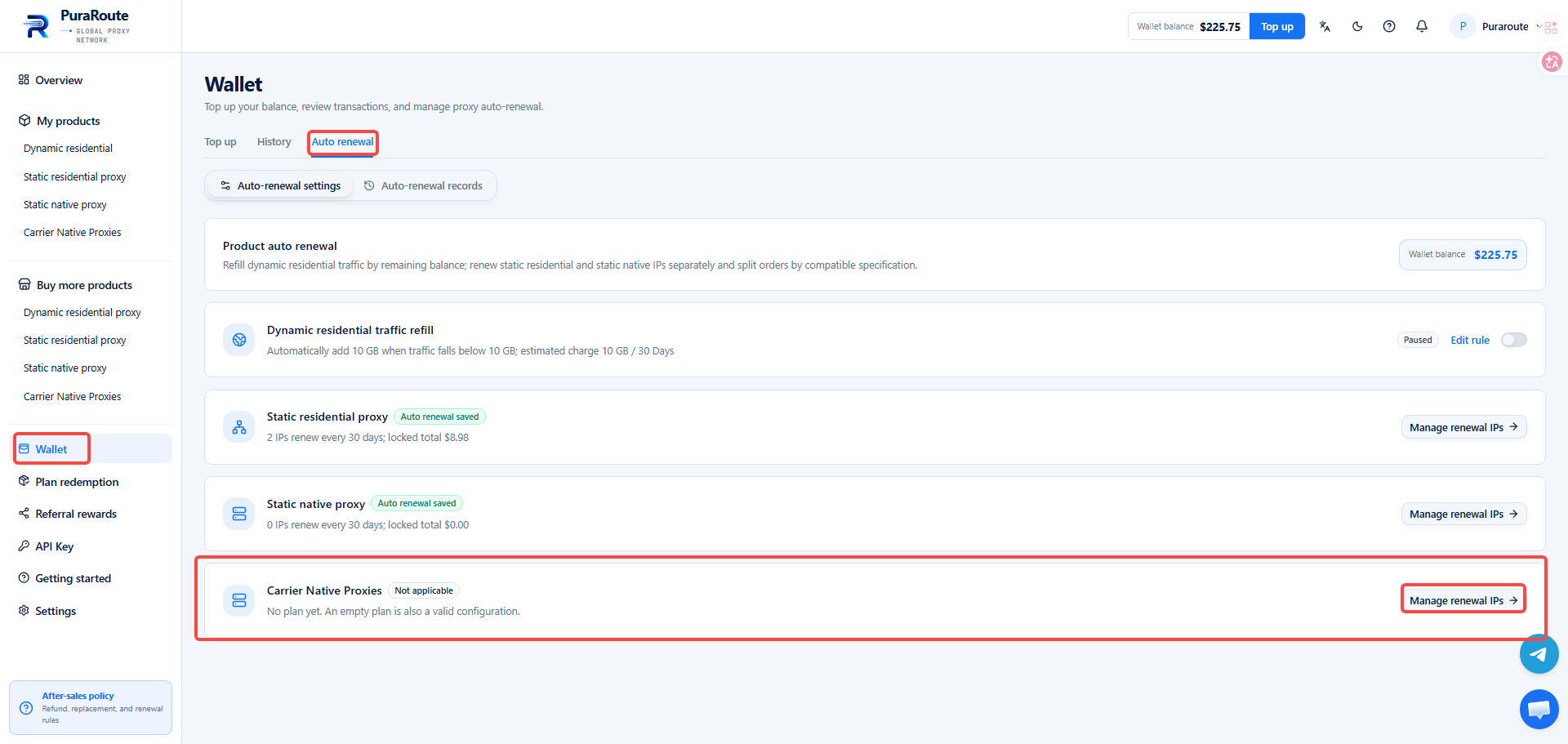Image resolution: width=1568 pixels, height=744 pixels.
Task: Enable the Dynamic residential traffic refill toggle
Action: point(1513,340)
